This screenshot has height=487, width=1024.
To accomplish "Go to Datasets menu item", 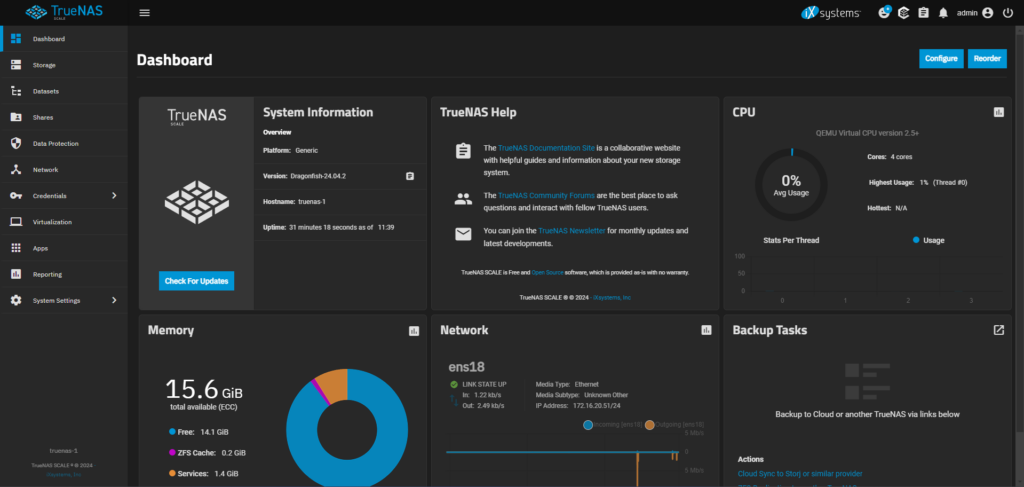I will click(x=64, y=91).
